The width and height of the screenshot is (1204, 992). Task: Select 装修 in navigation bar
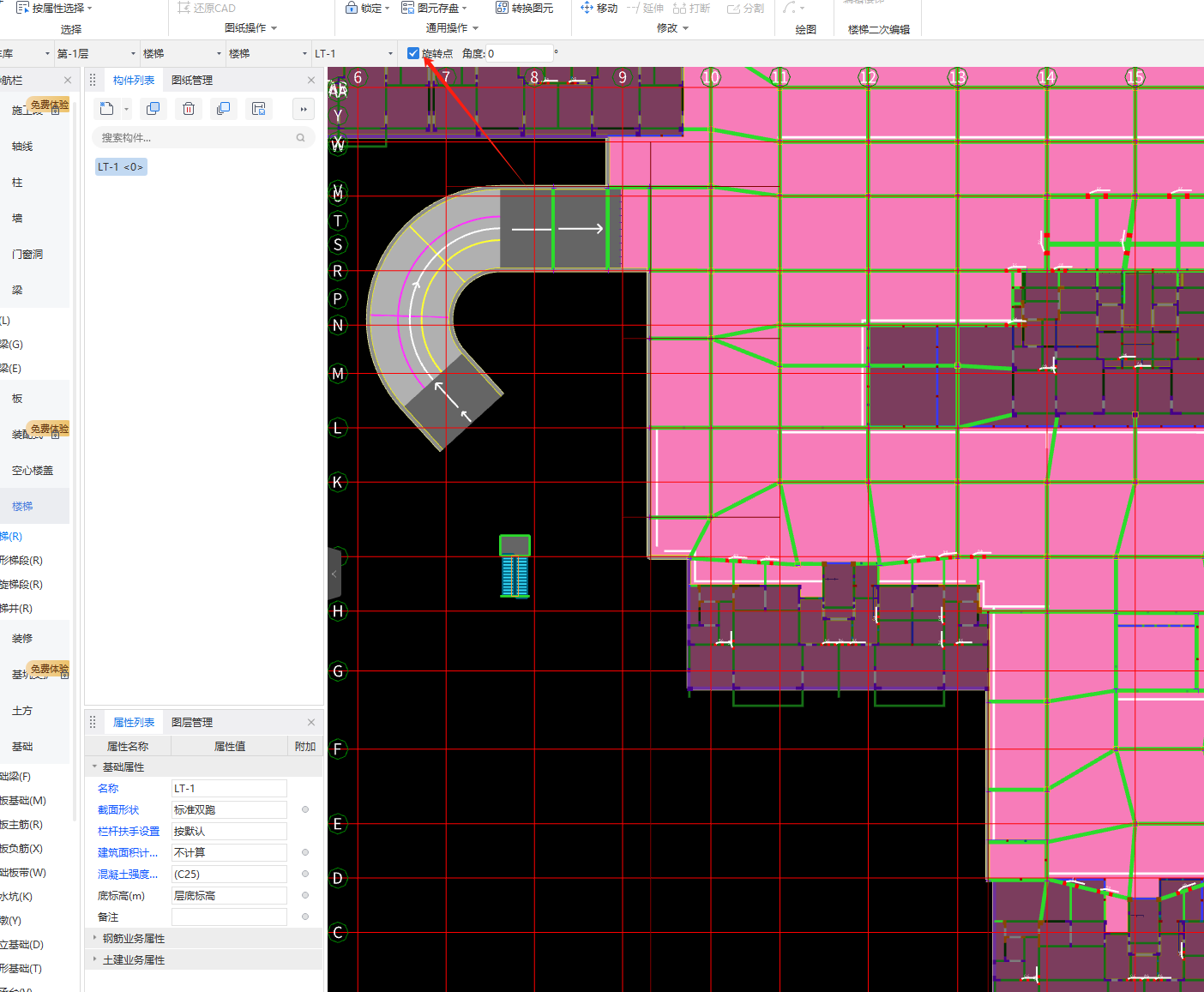(22, 639)
